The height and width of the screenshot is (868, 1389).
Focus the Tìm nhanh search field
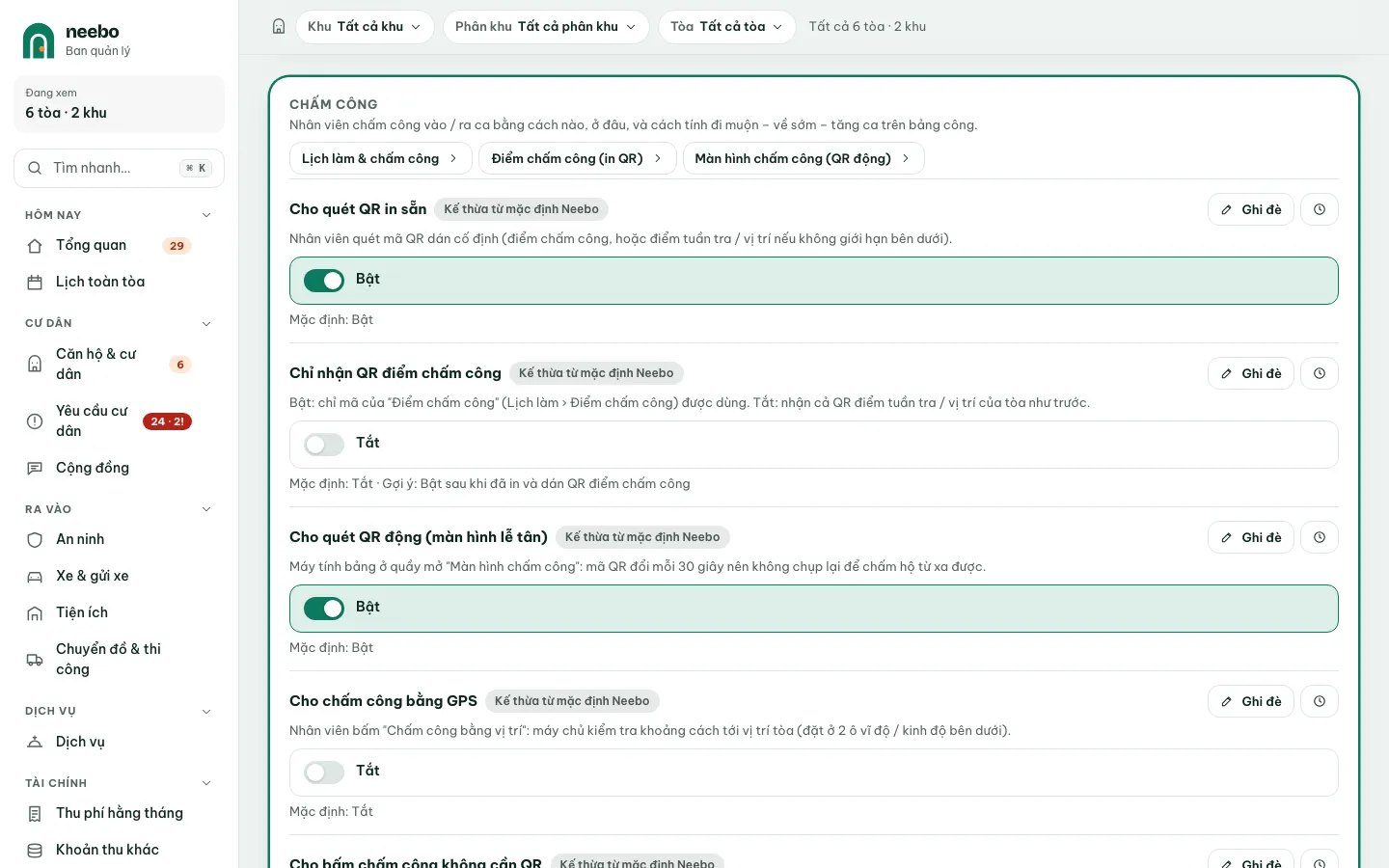119,168
